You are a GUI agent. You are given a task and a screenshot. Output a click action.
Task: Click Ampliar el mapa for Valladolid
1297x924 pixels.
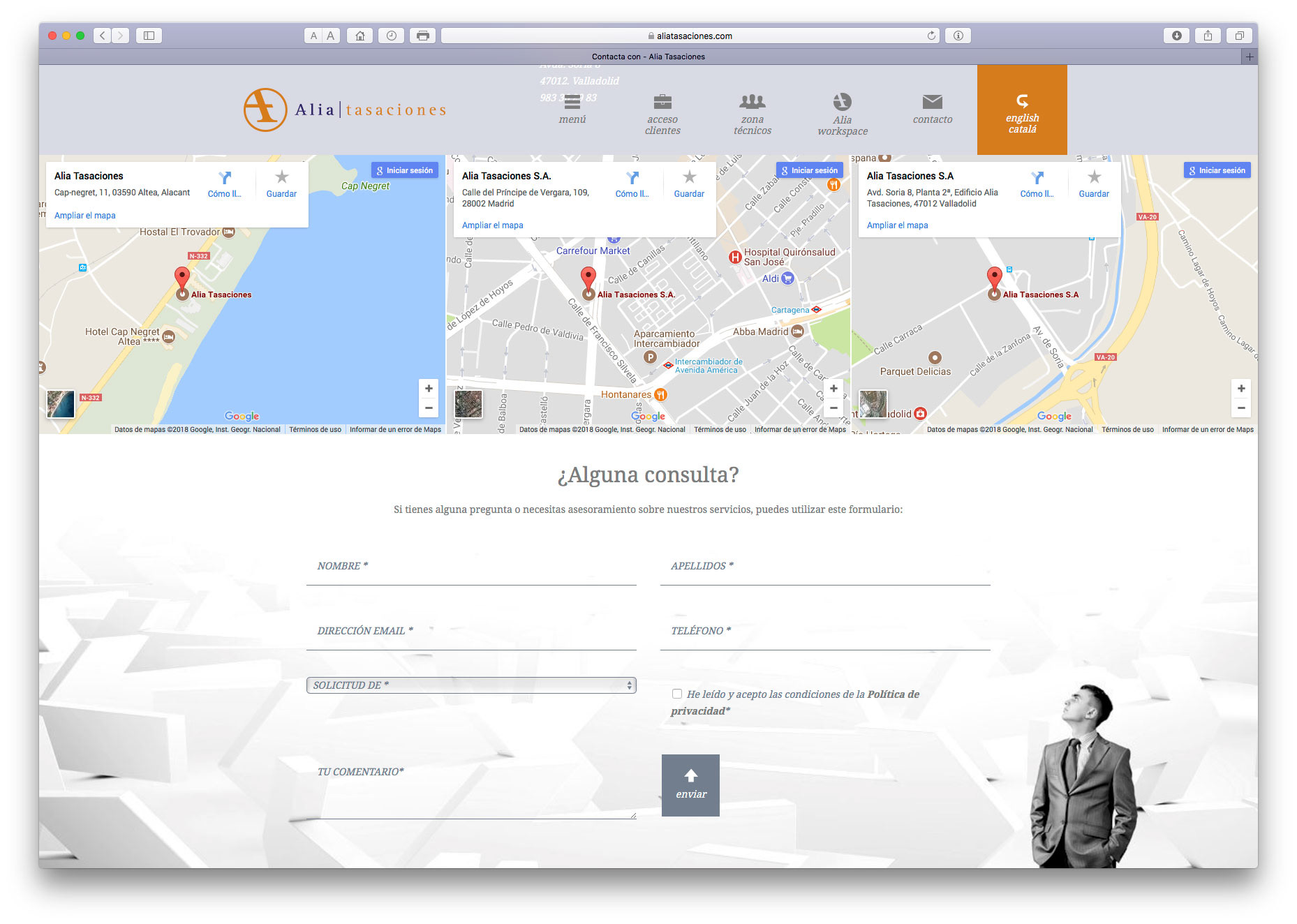point(898,225)
